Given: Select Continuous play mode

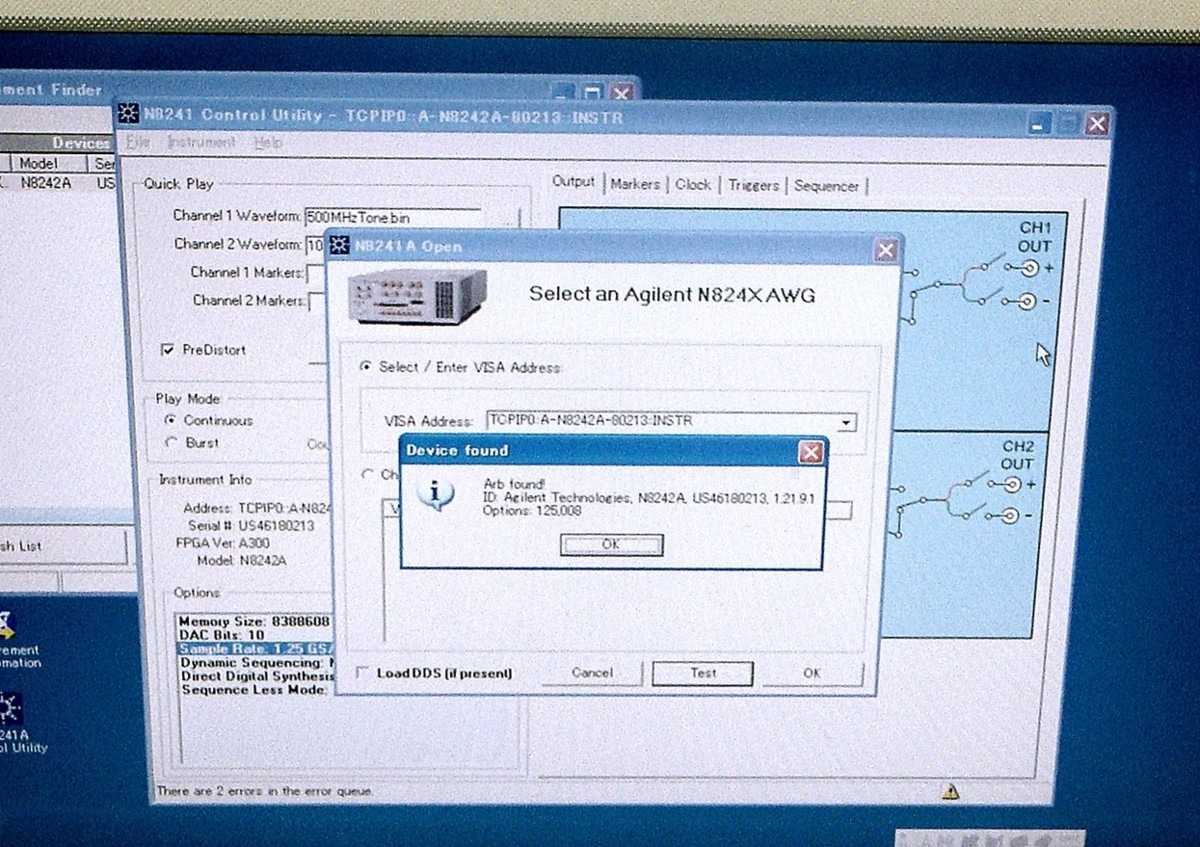Looking at the screenshot, I should 170,420.
